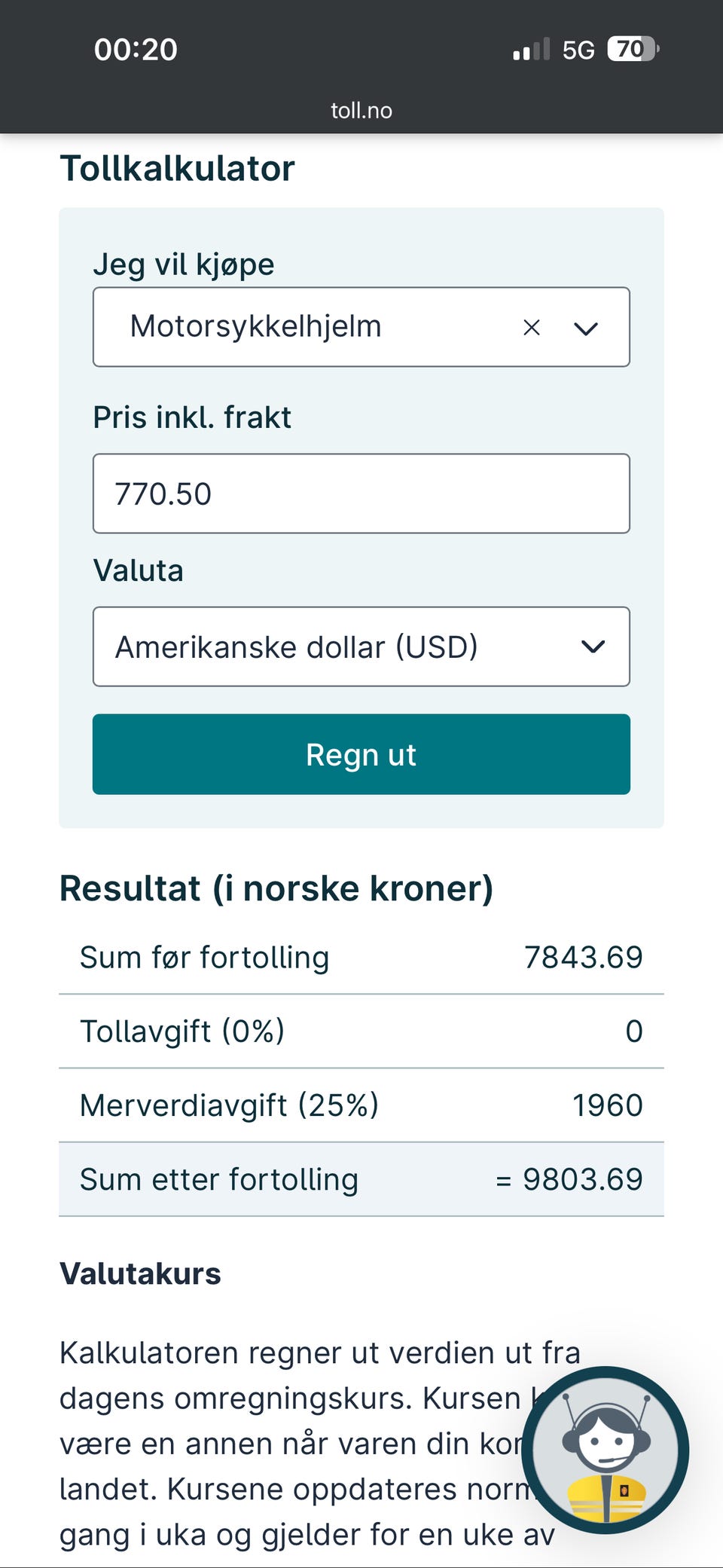Screen dimensions: 723x1568
Task: Click the Tollkalkulator heading
Action: click(x=177, y=168)
